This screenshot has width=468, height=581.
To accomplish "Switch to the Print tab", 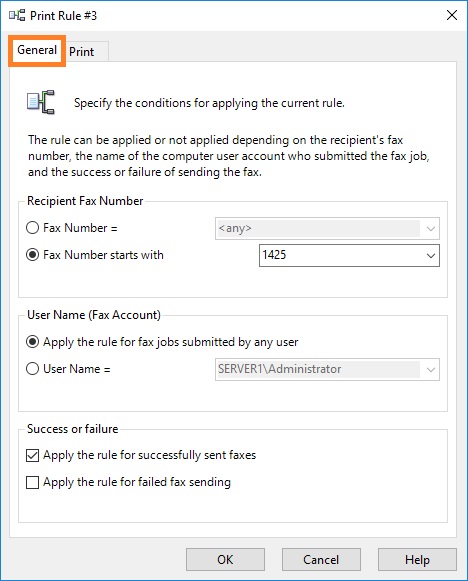I will (x=82, y=52).
